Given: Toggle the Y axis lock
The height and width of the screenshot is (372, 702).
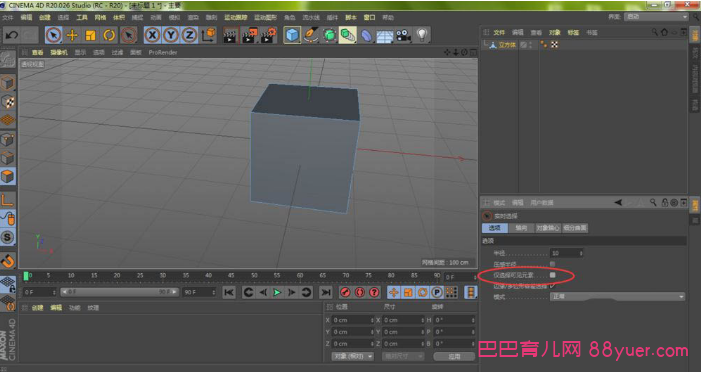Looking at the screenshot, I should point(171,35).
